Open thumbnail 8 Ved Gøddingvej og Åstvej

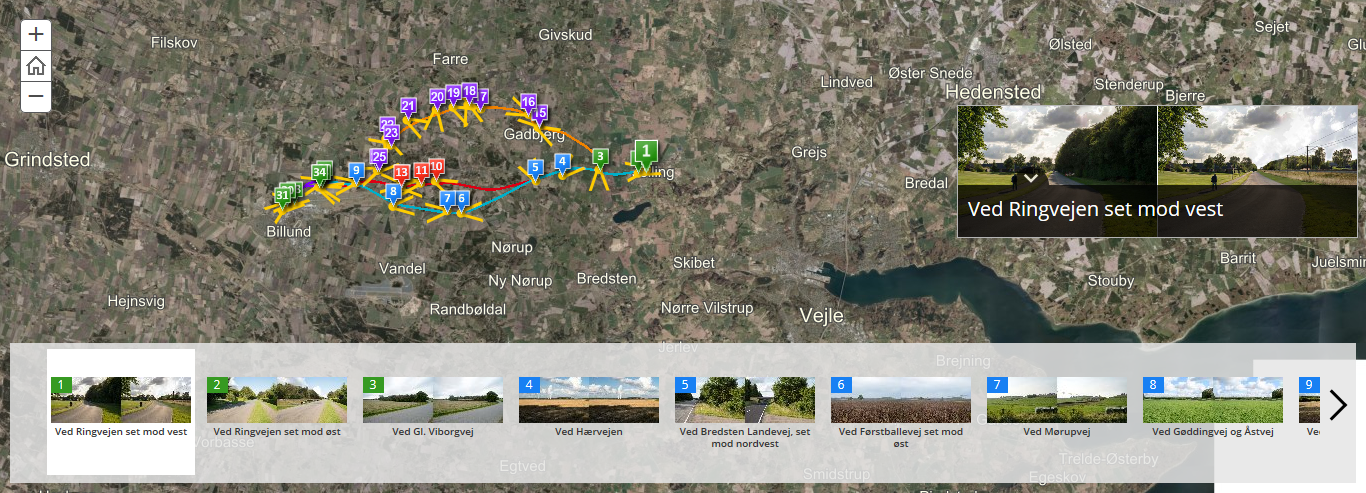tap(1213, 407)
